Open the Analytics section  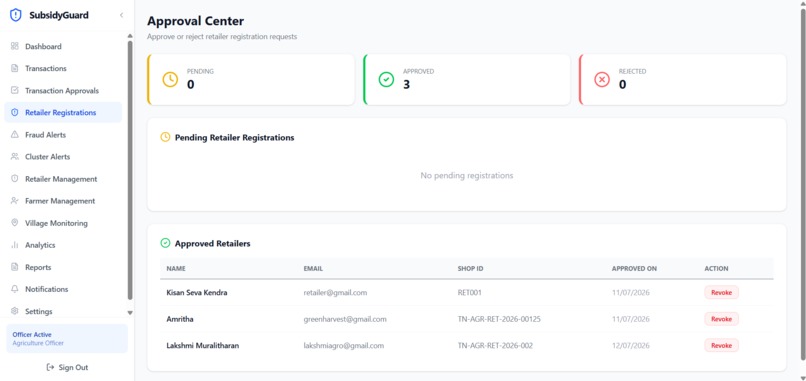[63, 245]
